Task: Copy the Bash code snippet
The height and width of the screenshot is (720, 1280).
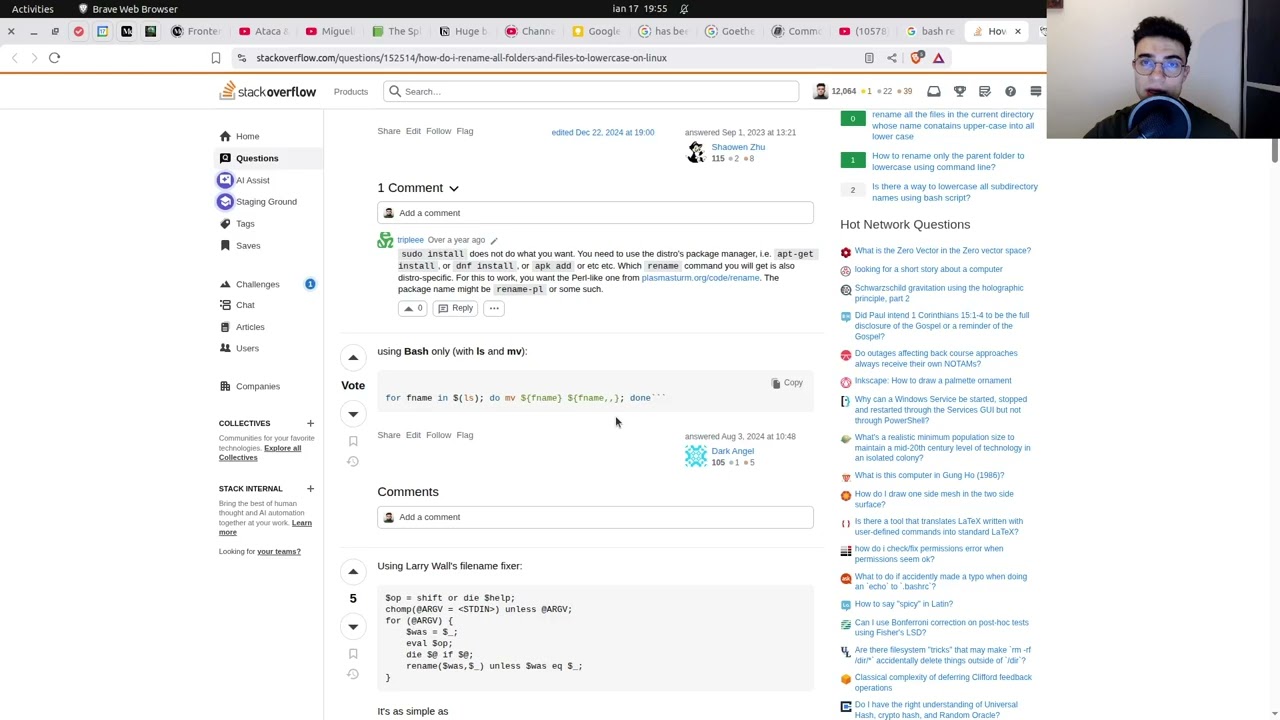Action: (787, 383)
